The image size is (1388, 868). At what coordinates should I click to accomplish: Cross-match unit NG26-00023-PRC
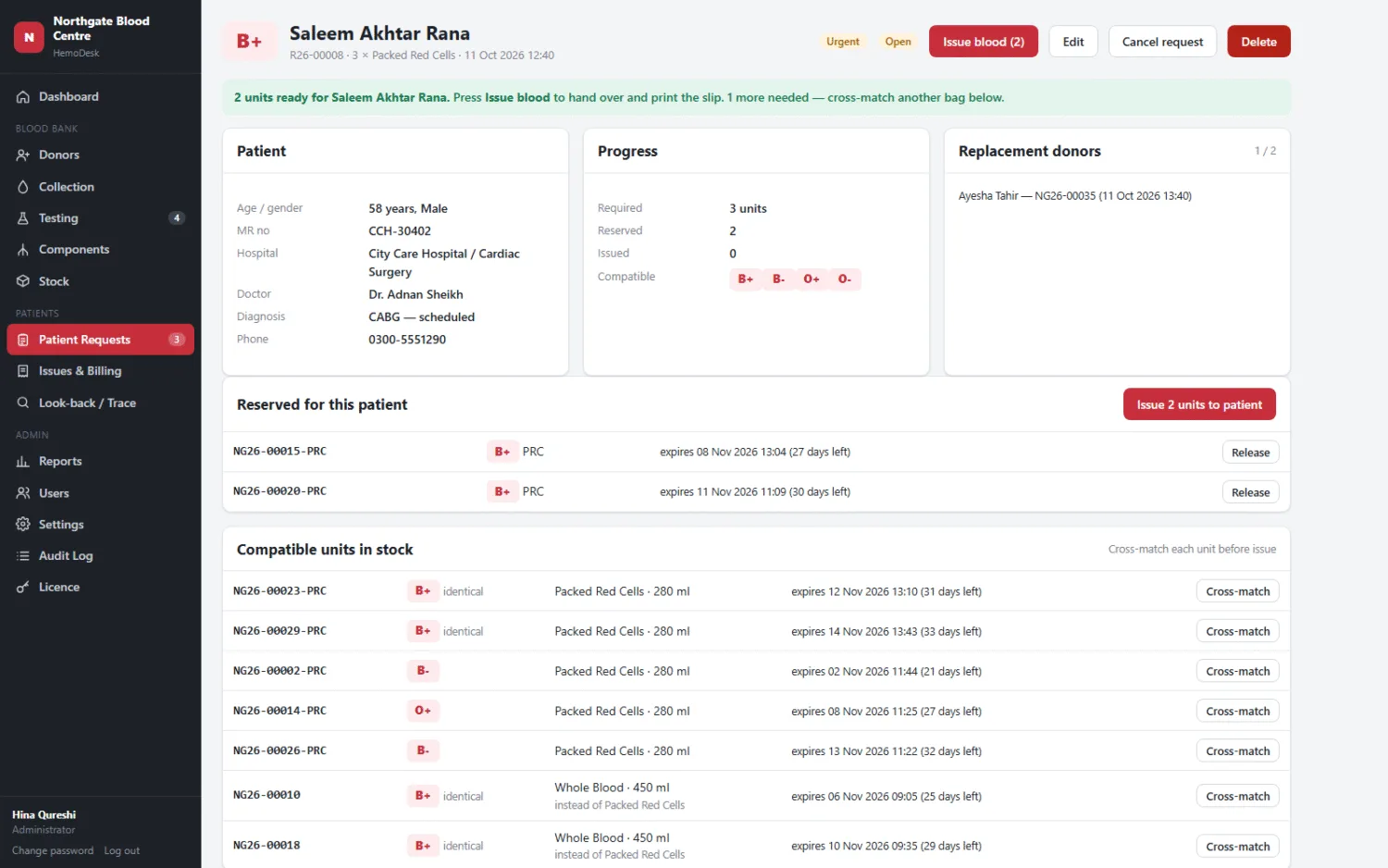[1237, 591]
